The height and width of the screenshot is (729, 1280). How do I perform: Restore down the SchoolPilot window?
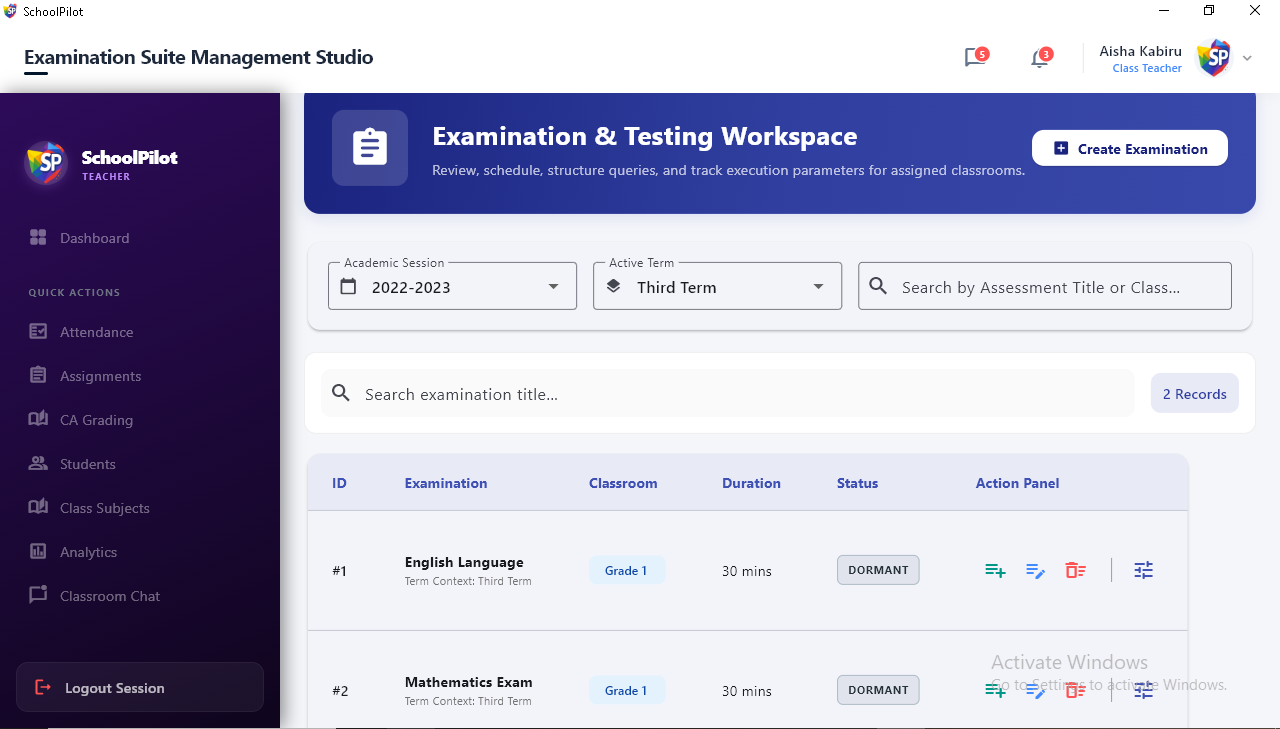[1209, 11]
